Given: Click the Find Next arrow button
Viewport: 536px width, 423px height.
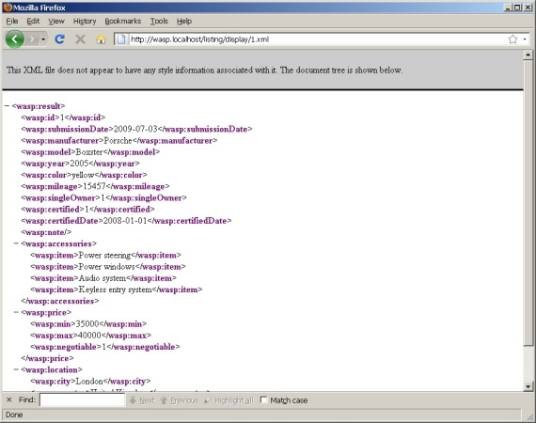Looking at the screenshot, I should point(142,400).
